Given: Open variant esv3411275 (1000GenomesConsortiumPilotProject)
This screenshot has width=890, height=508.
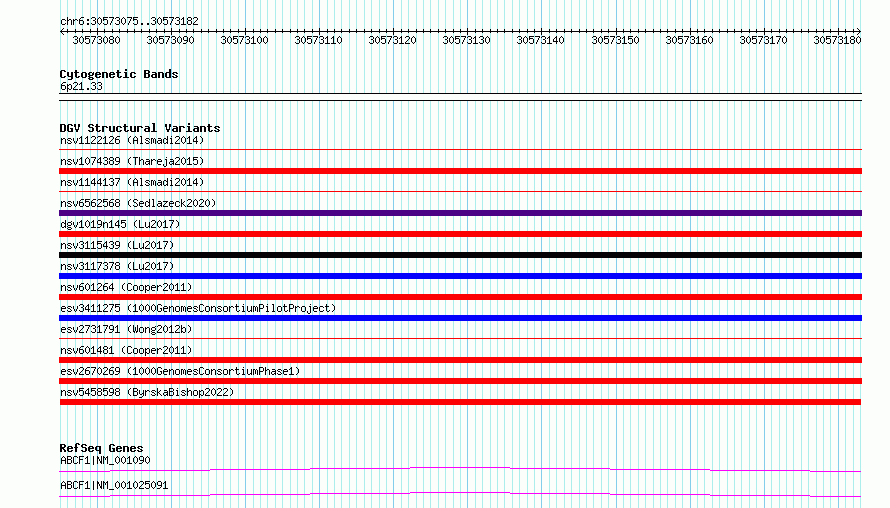Looking at the screenshot, I should point(198,308).
